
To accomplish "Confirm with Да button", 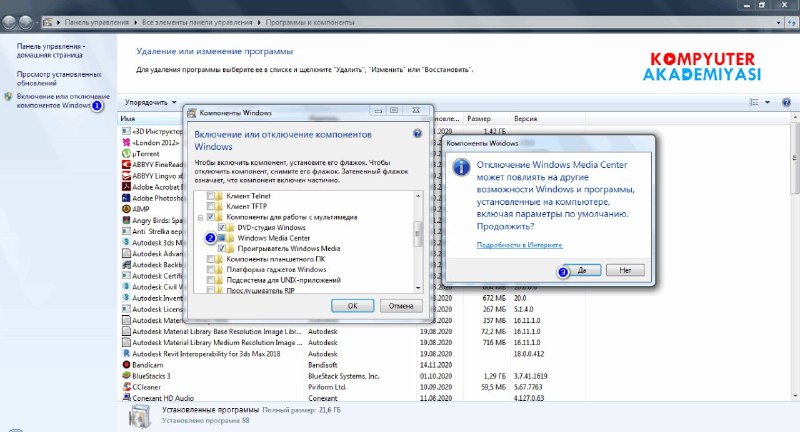I will tap(582, 270).
